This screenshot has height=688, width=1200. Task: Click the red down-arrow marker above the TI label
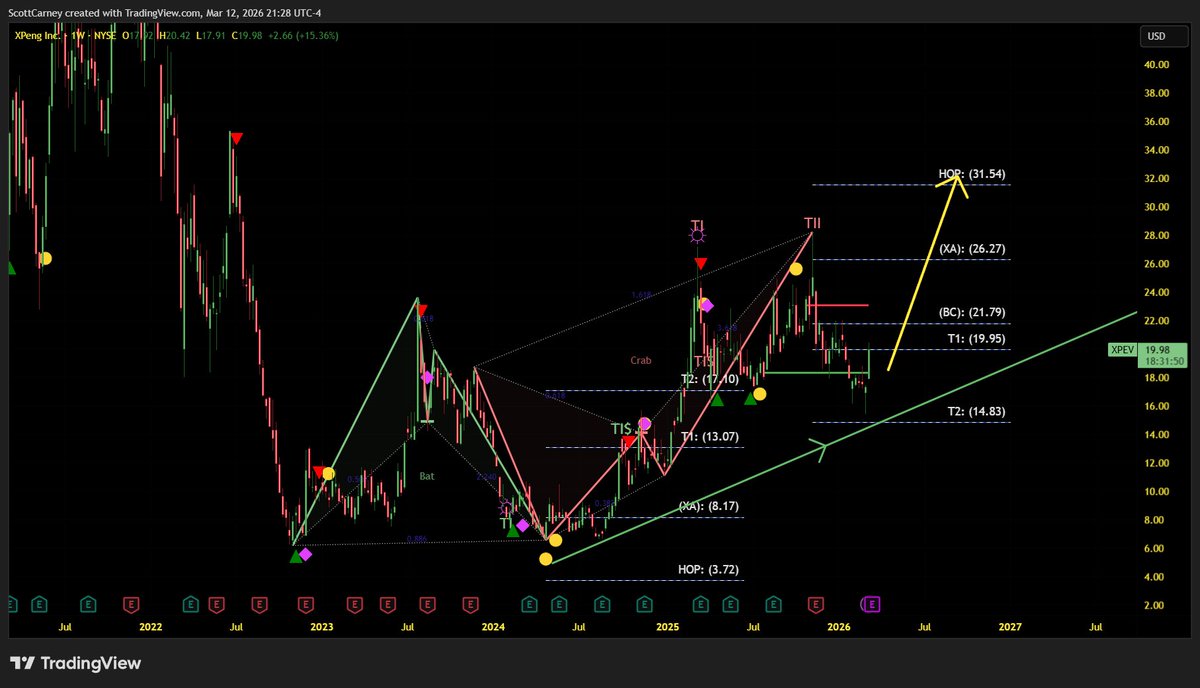700,262
